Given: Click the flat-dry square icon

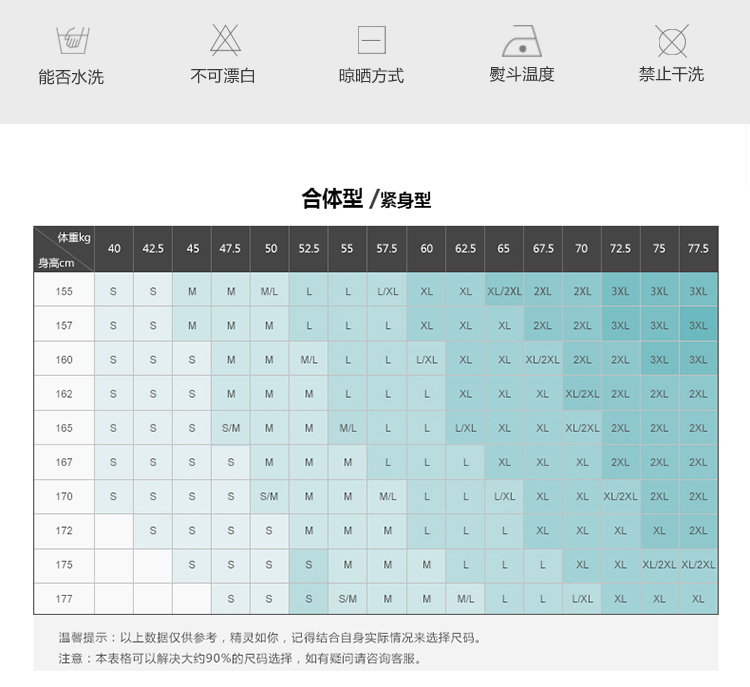Looking at the screenshot, I should coord(372,40).
